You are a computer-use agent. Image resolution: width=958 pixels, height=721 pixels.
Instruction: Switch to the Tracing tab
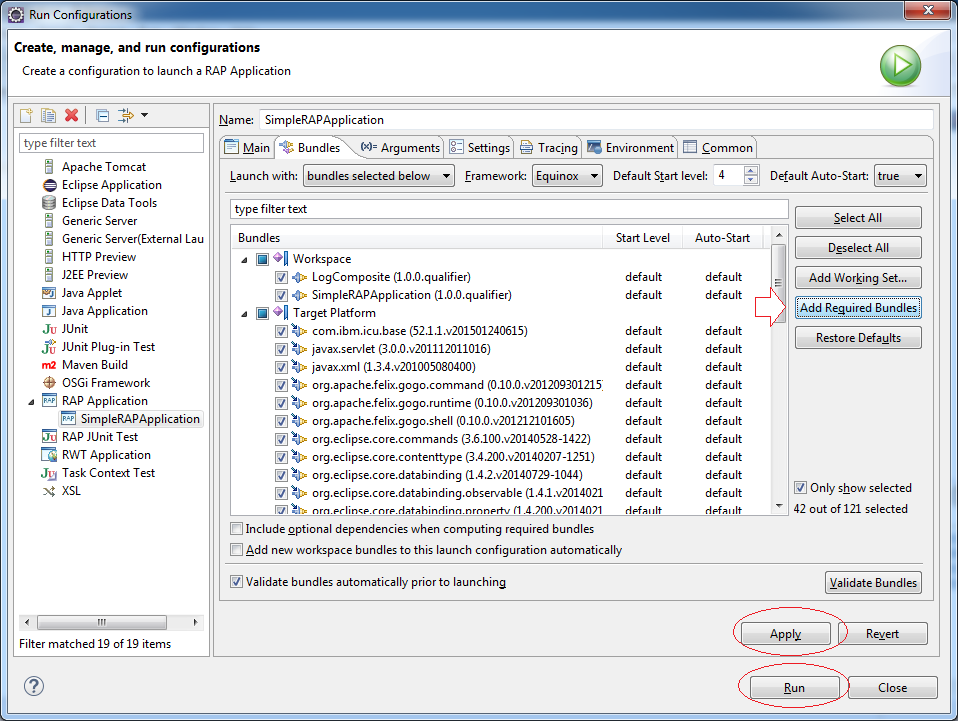[549, 147]
